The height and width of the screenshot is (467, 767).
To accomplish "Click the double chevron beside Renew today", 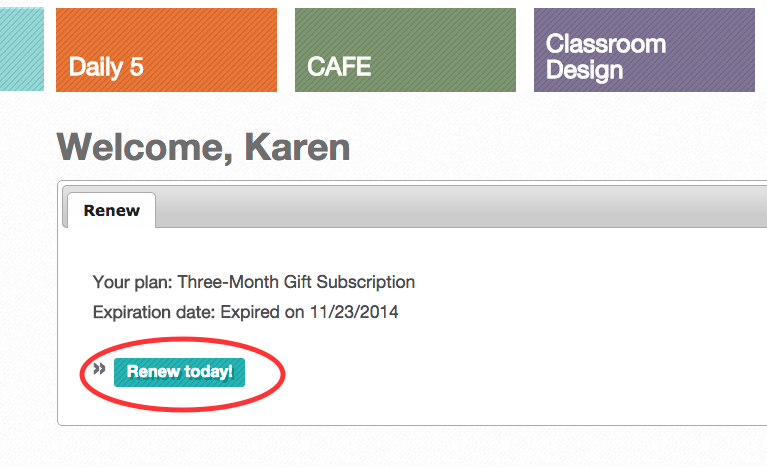I will pos(99,369).
